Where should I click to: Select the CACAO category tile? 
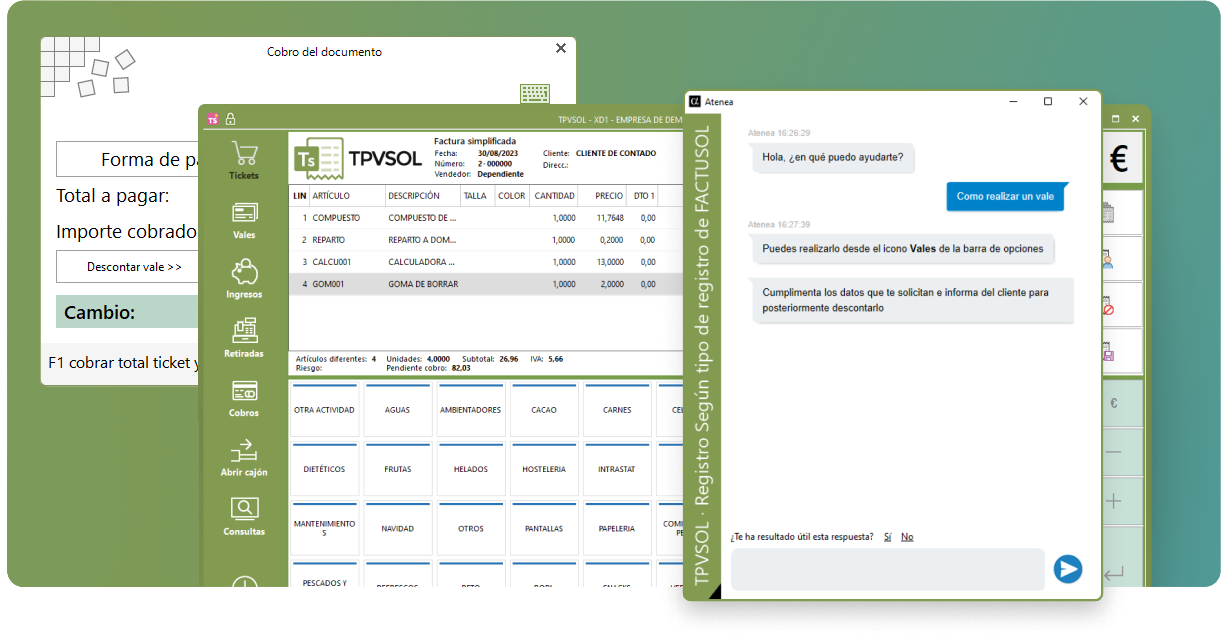(544, 410)
